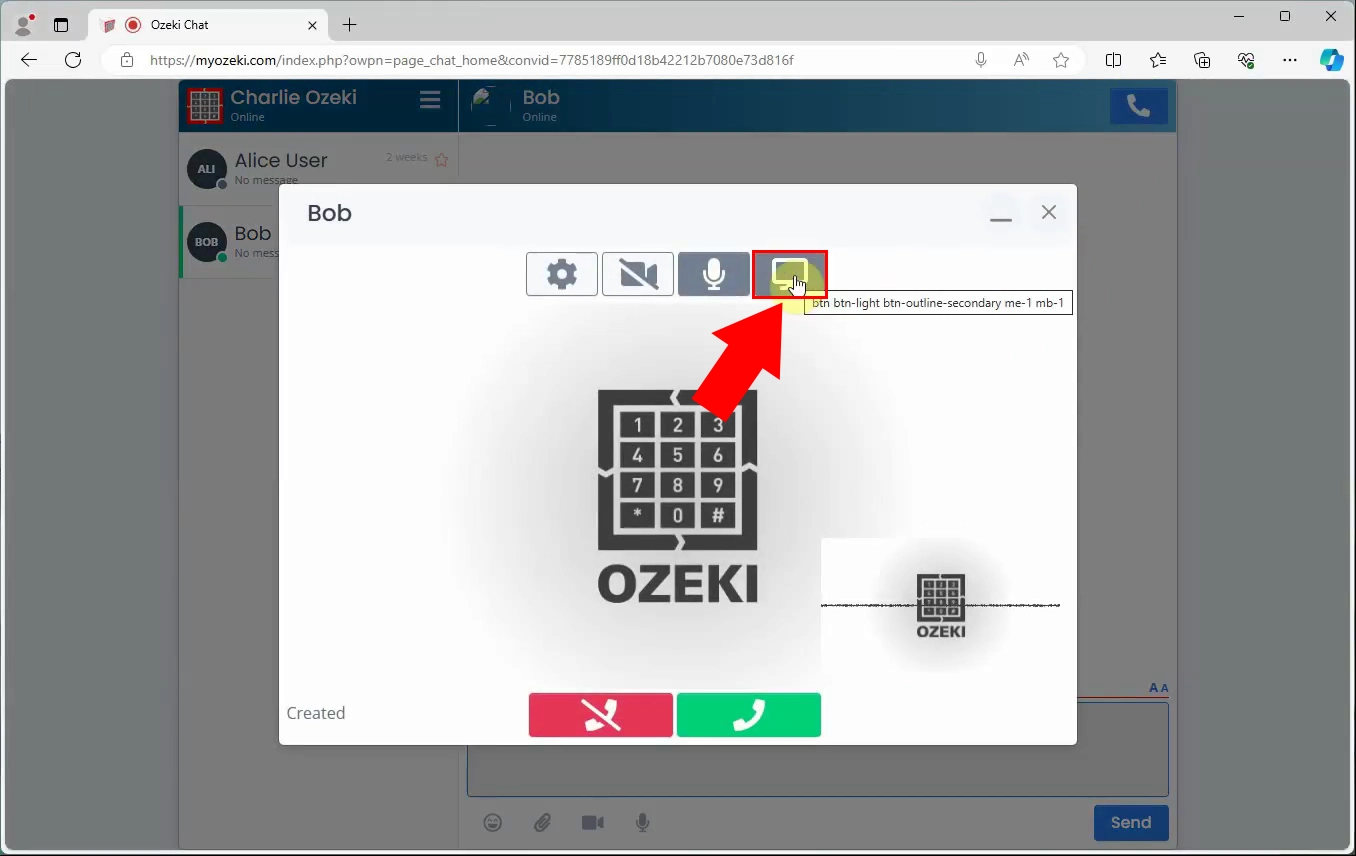Click Bob title in call dialog
1356x856 pixels.
pos(329,213)
